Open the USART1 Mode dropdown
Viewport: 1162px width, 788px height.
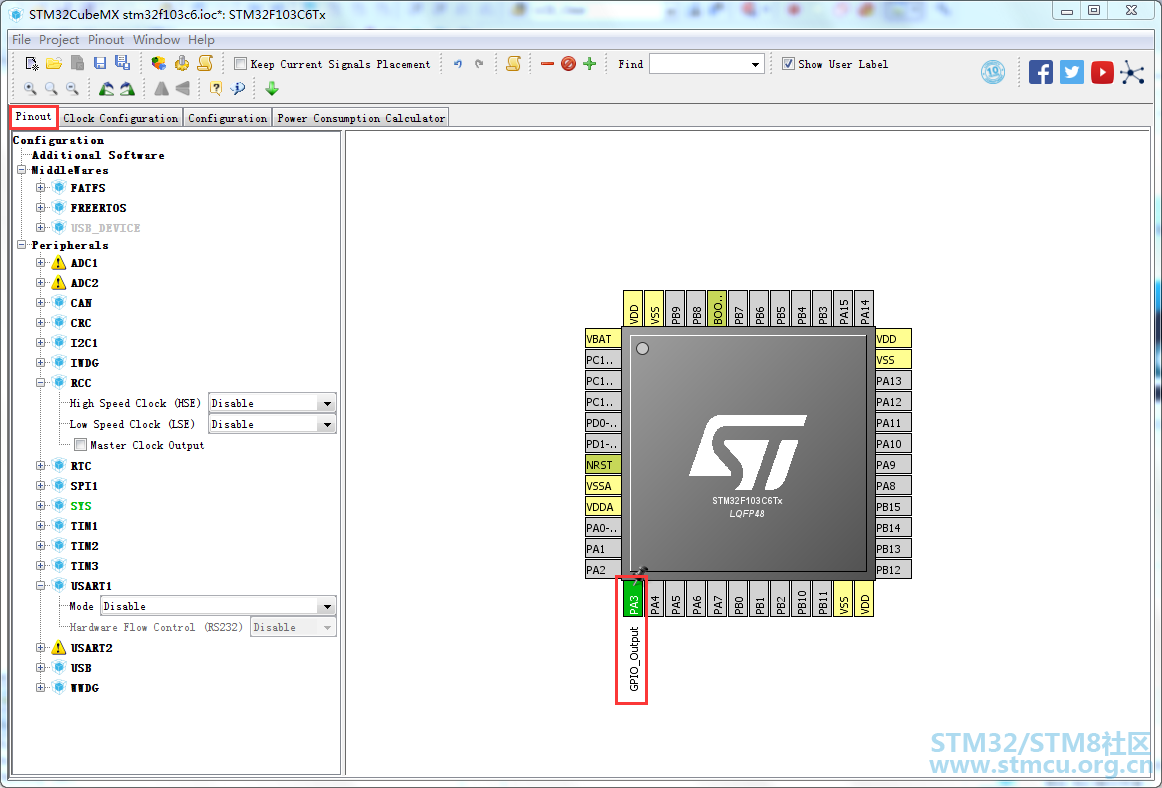[327, 606]
